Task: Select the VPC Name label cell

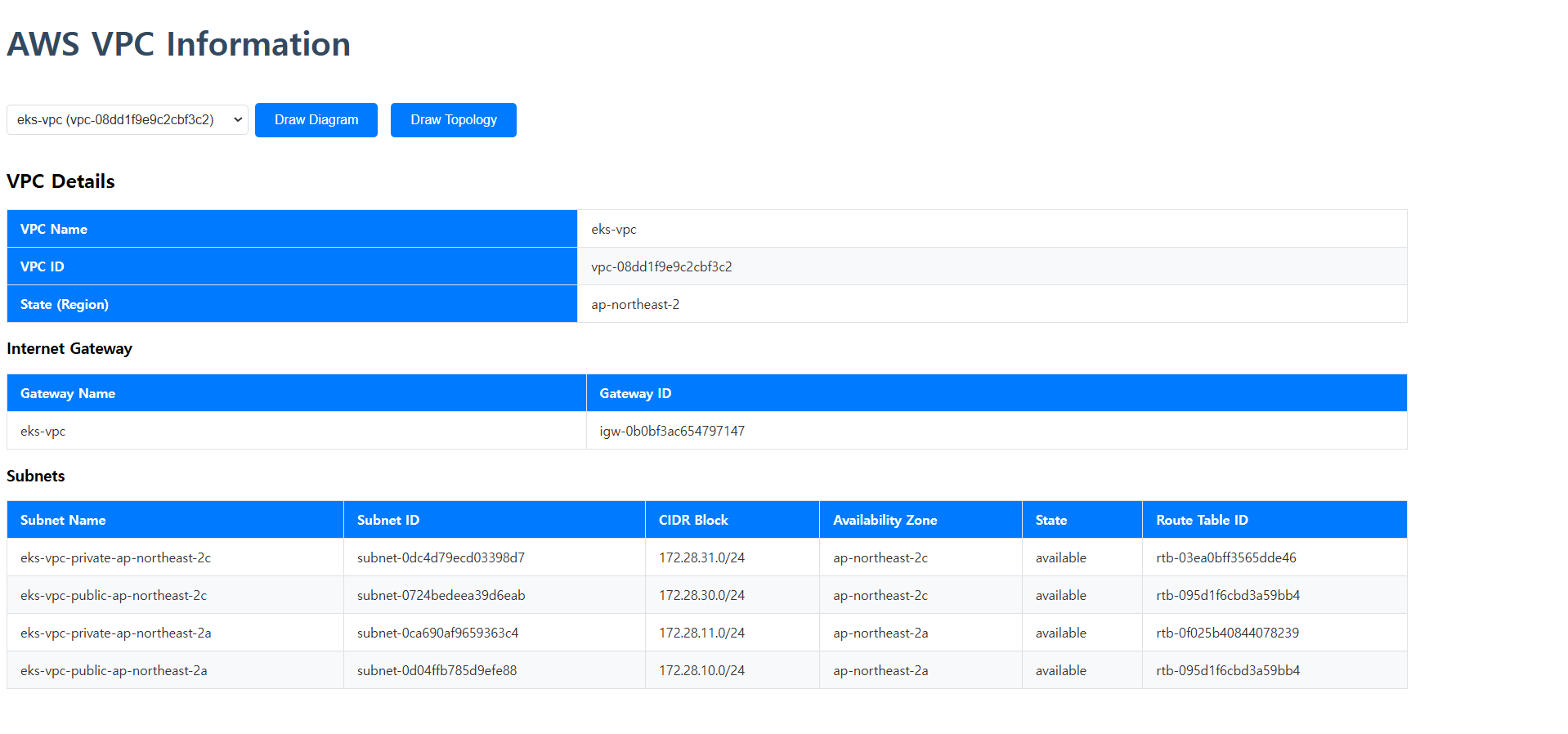Action: [x=292, y=229]
